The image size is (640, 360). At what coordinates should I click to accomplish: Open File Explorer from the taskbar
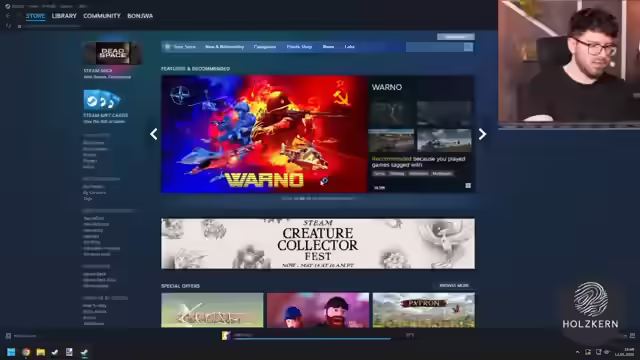[40, 352]
